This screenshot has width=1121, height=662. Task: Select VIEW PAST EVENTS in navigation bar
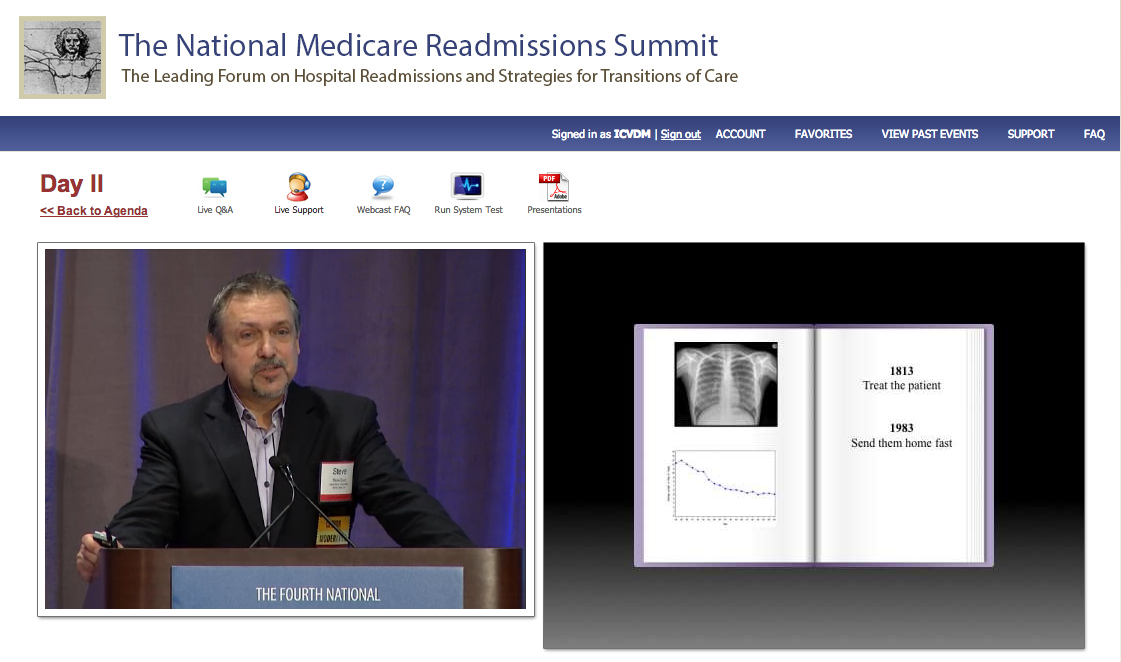[x=929, y=134]
